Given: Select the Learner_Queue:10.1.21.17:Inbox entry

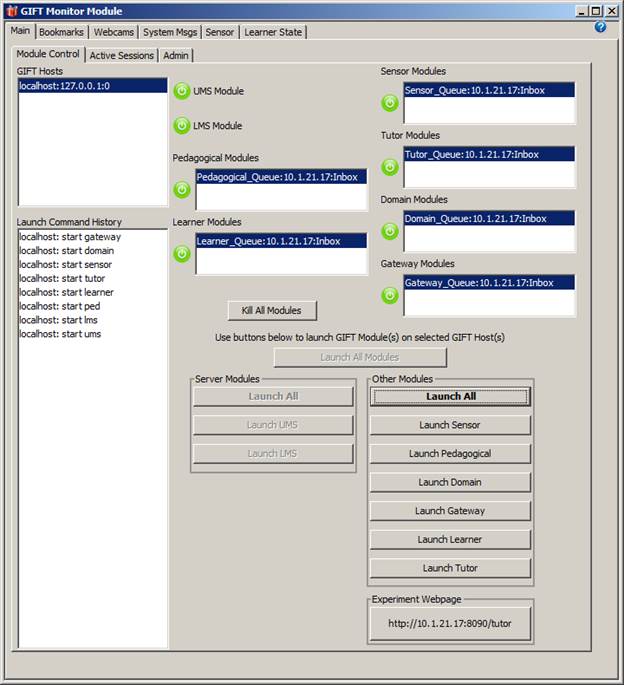Looking at the screenshot, I should click(281, 241).
